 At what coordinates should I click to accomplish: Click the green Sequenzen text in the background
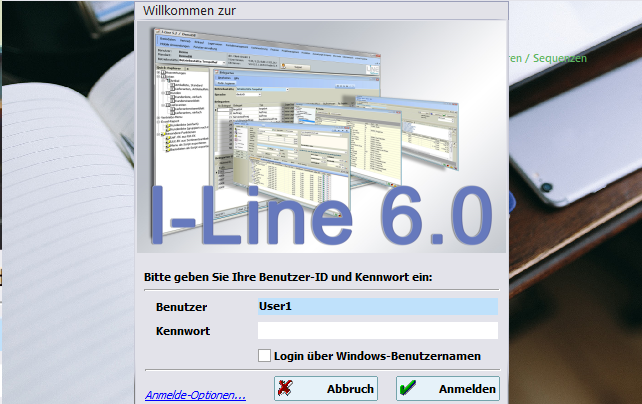tap(560, 59)
